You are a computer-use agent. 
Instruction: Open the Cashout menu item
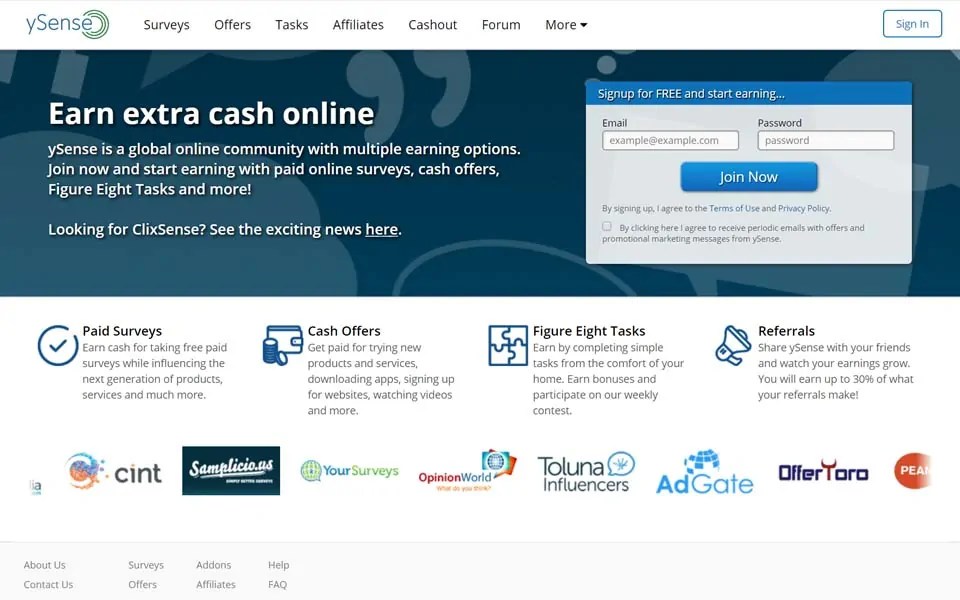pos(432,24)
